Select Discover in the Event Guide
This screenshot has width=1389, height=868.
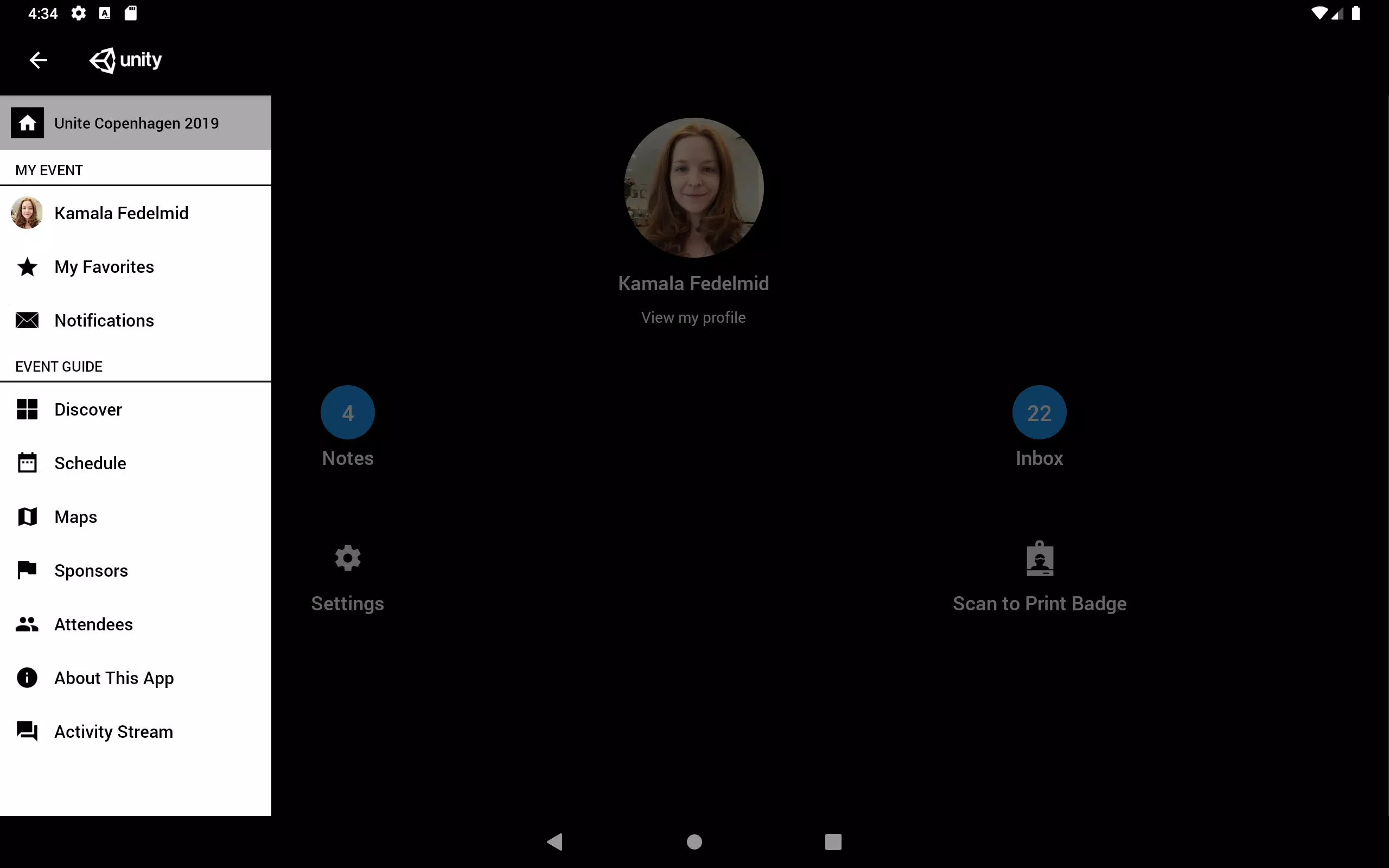[136, 409]
